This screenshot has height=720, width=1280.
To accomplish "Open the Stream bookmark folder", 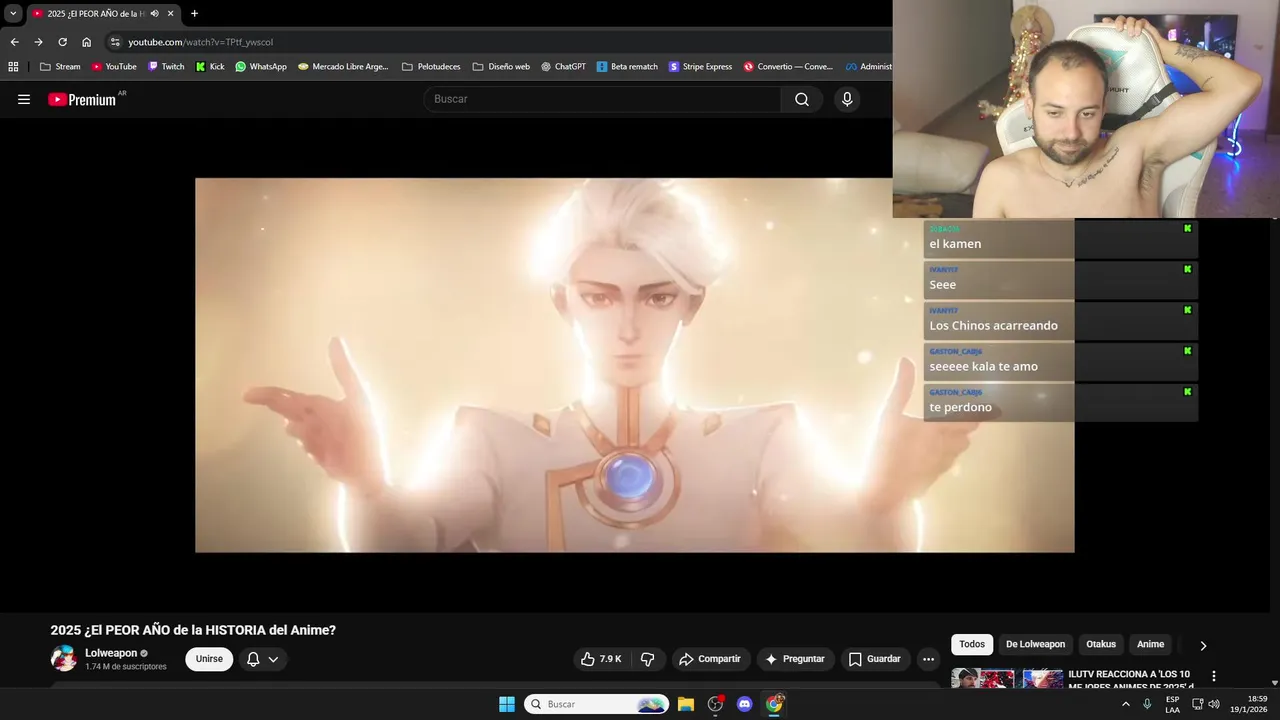I will [60, 67].
